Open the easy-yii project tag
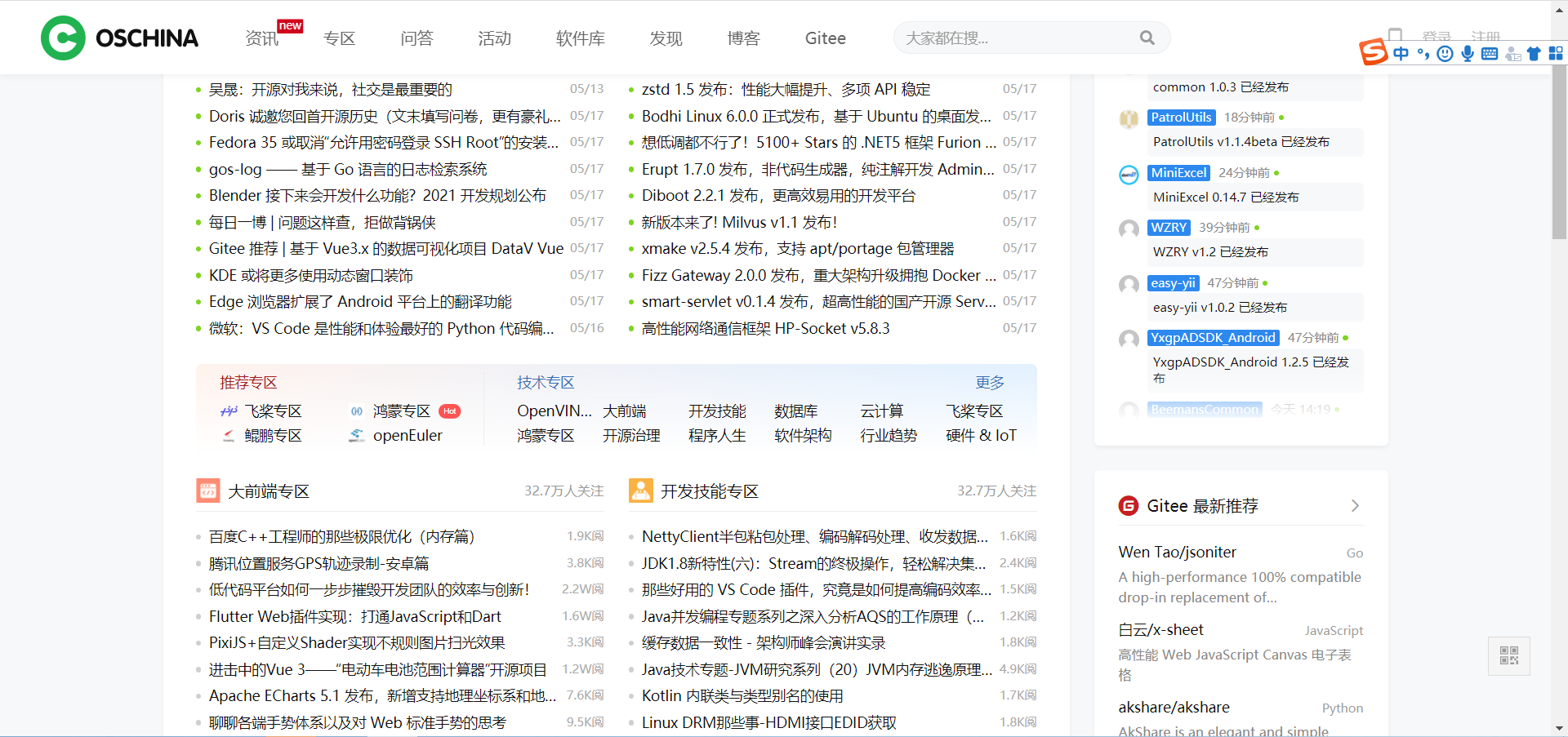 (1173, 283)
